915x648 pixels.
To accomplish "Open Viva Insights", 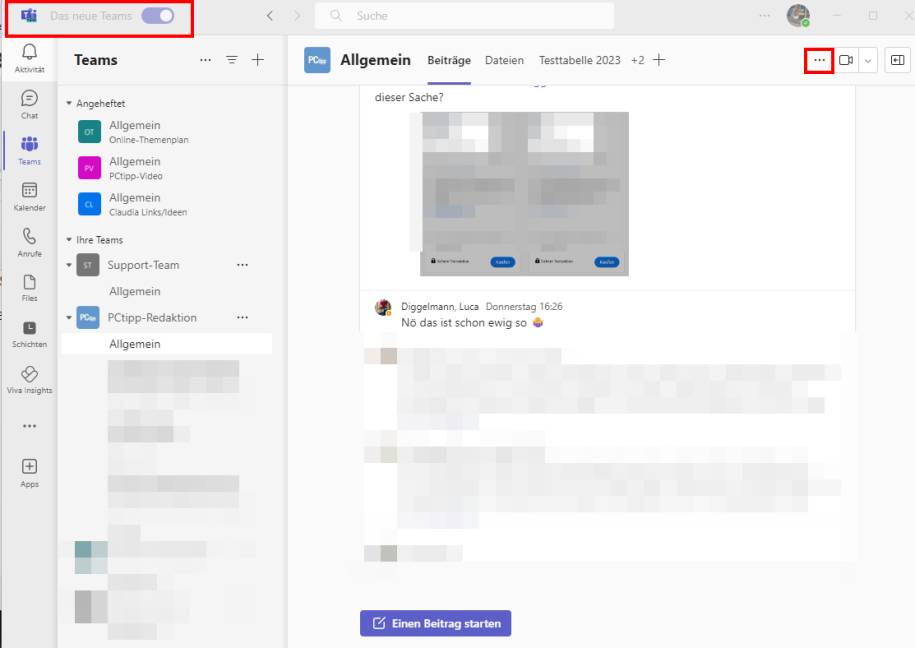I will click(x=29, y=380).
